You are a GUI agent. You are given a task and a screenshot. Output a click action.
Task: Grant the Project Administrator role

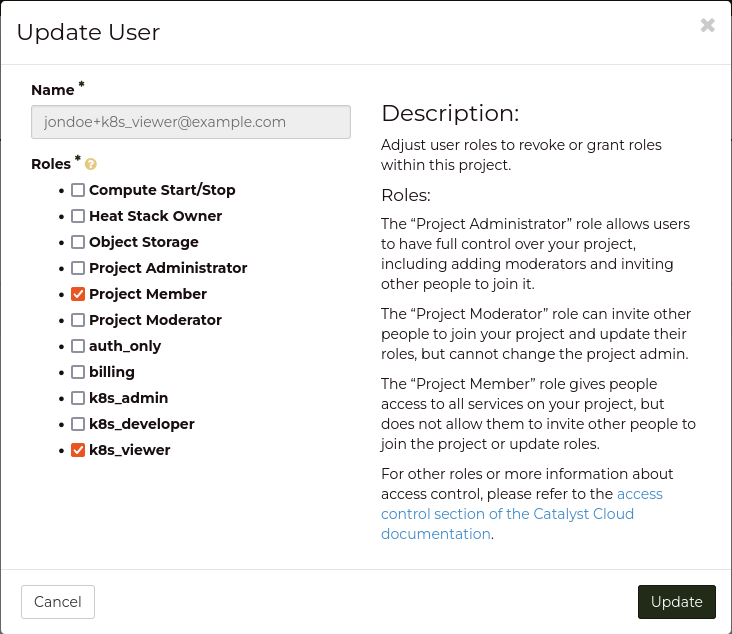point(78,268)
